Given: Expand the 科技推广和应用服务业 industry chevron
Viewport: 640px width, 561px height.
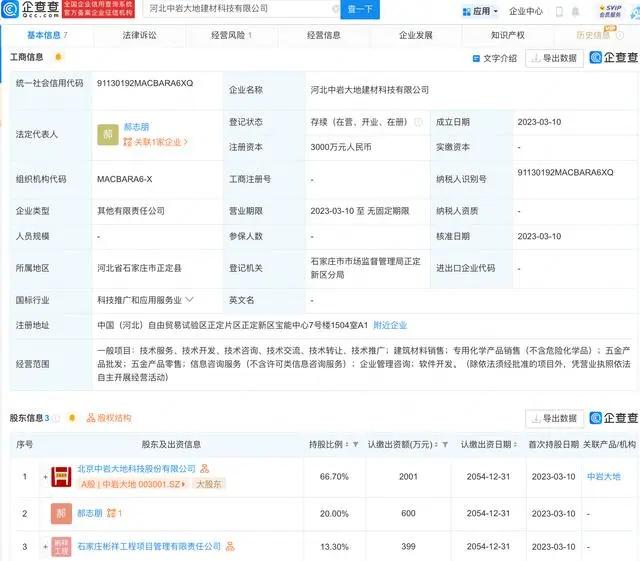Looking at the screenshot, I should [189, 299].
